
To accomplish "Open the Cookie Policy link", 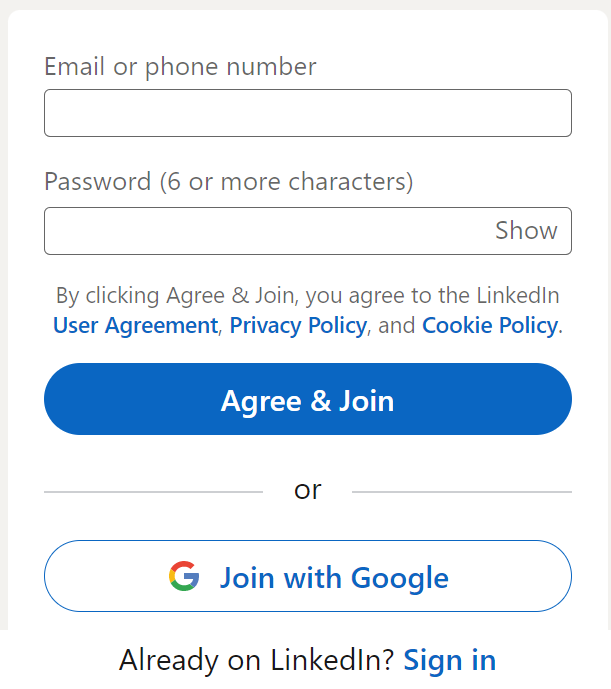I will click(x=489, y=325).
